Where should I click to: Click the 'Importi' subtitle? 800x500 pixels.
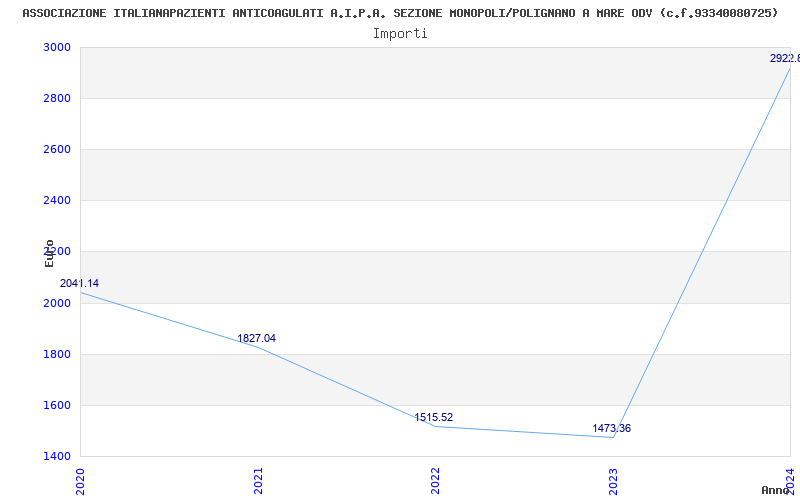click(x=400, y=34)
